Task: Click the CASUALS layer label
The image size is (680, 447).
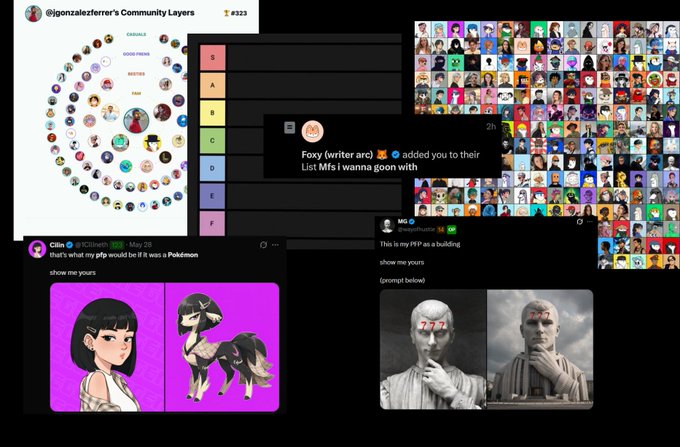Action: pyautogui.click(x=136, y=34)
